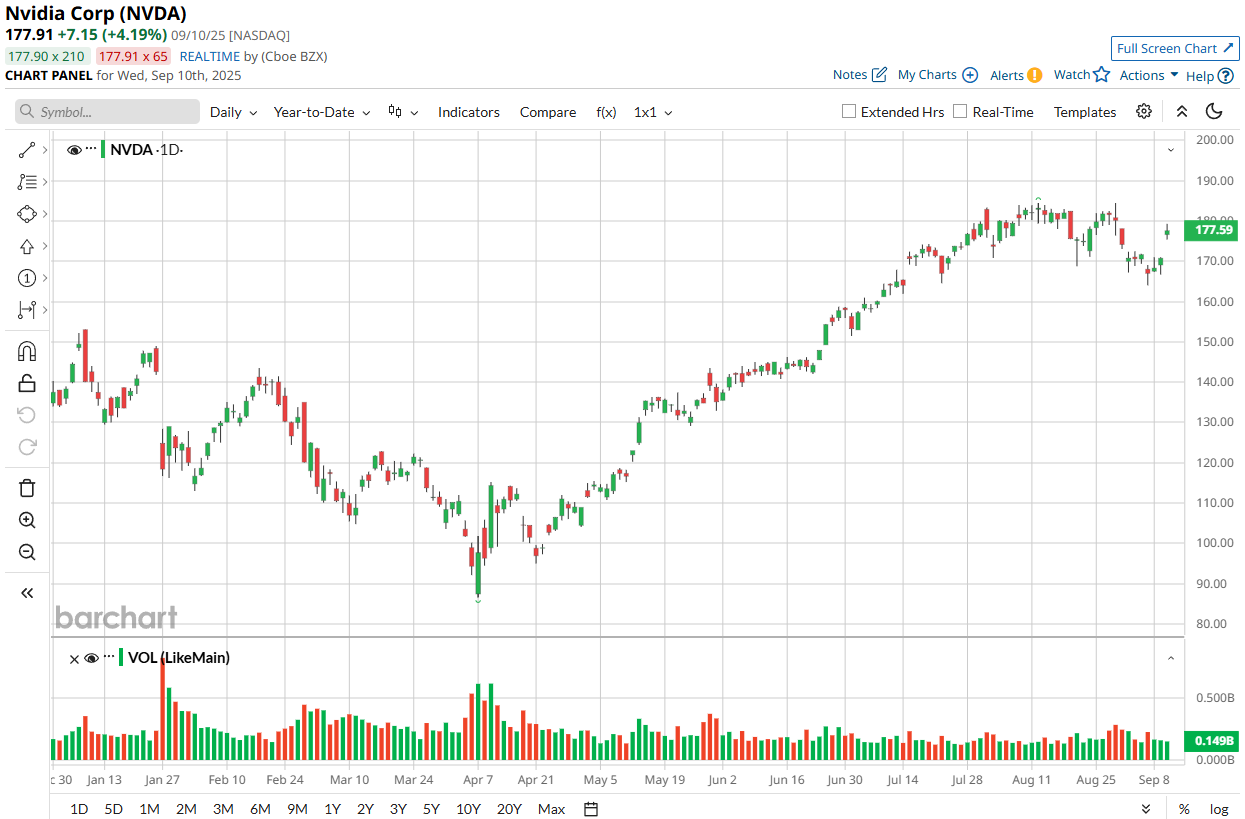This screenshot has height=819, width=1245.
Task: Open the 1x1 grid layout dropdown
Action: [x=653, y=112]
